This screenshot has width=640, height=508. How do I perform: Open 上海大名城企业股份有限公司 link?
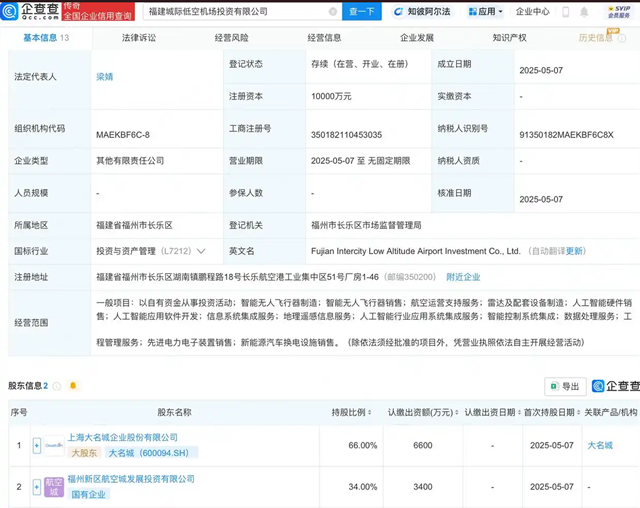[122, 437]
